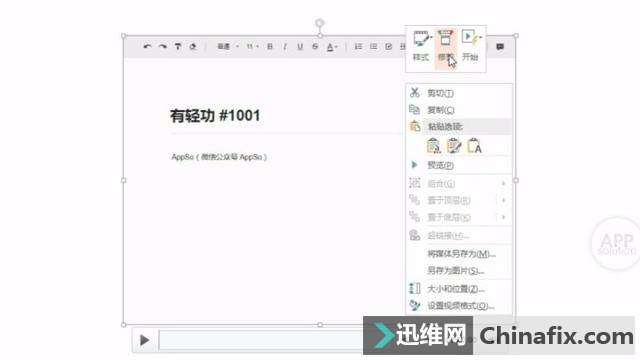Toggle italic formatting
This screenshot has height=360, width=640.
click(x=285, y=47)
